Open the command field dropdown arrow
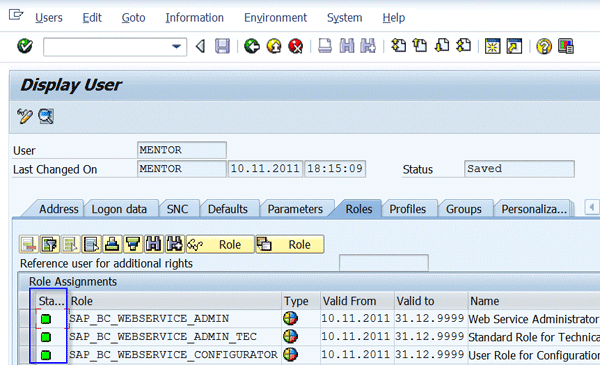This screenshot has height=365, width=600. click(176, 47)
